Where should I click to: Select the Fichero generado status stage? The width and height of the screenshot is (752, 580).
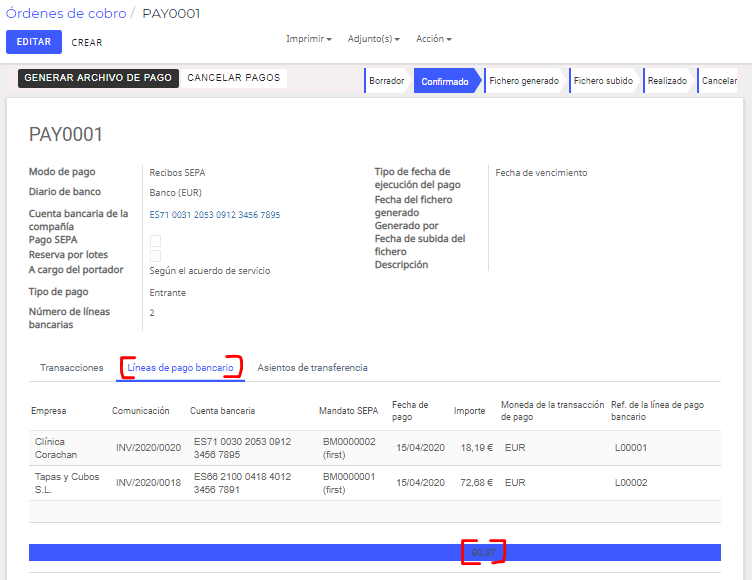pyautogui.click(x=524, y=81)
